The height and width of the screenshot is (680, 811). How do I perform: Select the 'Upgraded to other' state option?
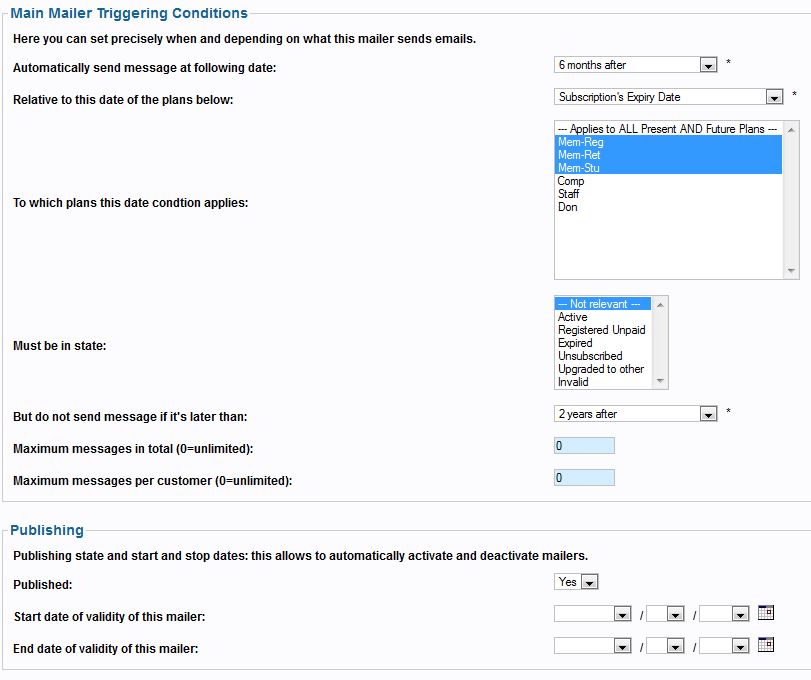coord(603,369)
